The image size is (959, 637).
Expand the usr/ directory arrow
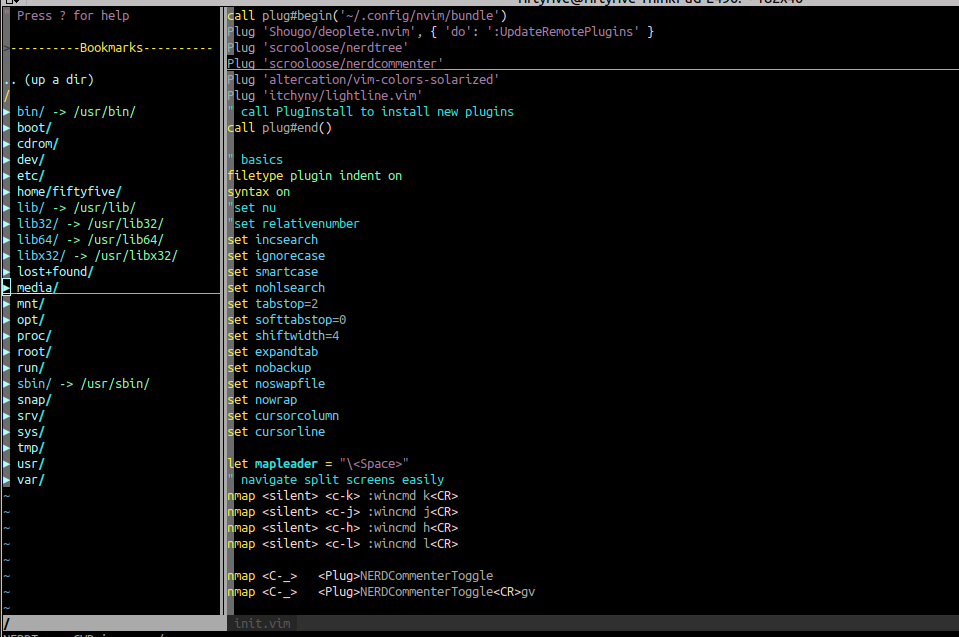click(x=7, y=464)
